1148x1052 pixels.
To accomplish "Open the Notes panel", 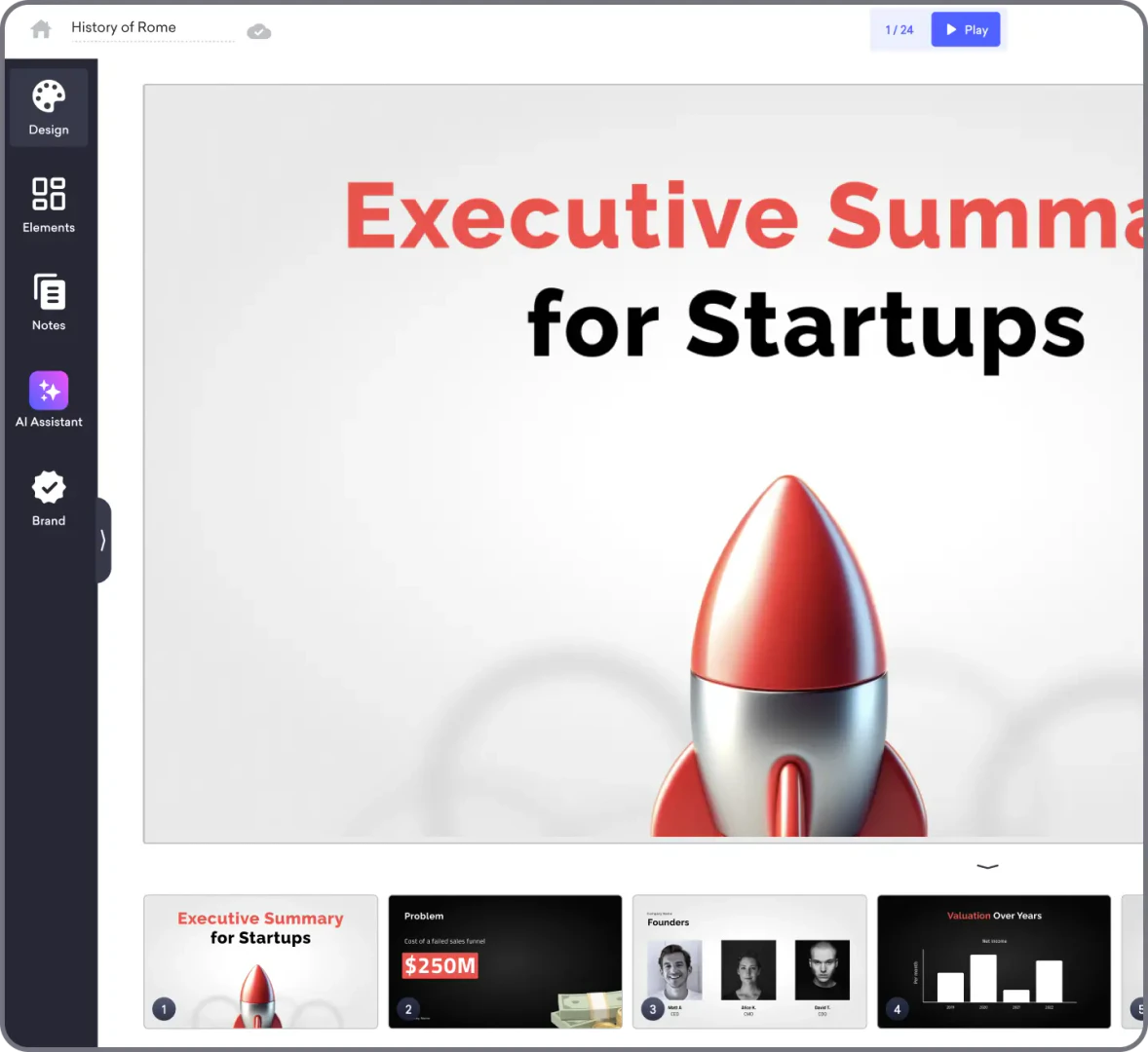I will [x=49, y=302].
